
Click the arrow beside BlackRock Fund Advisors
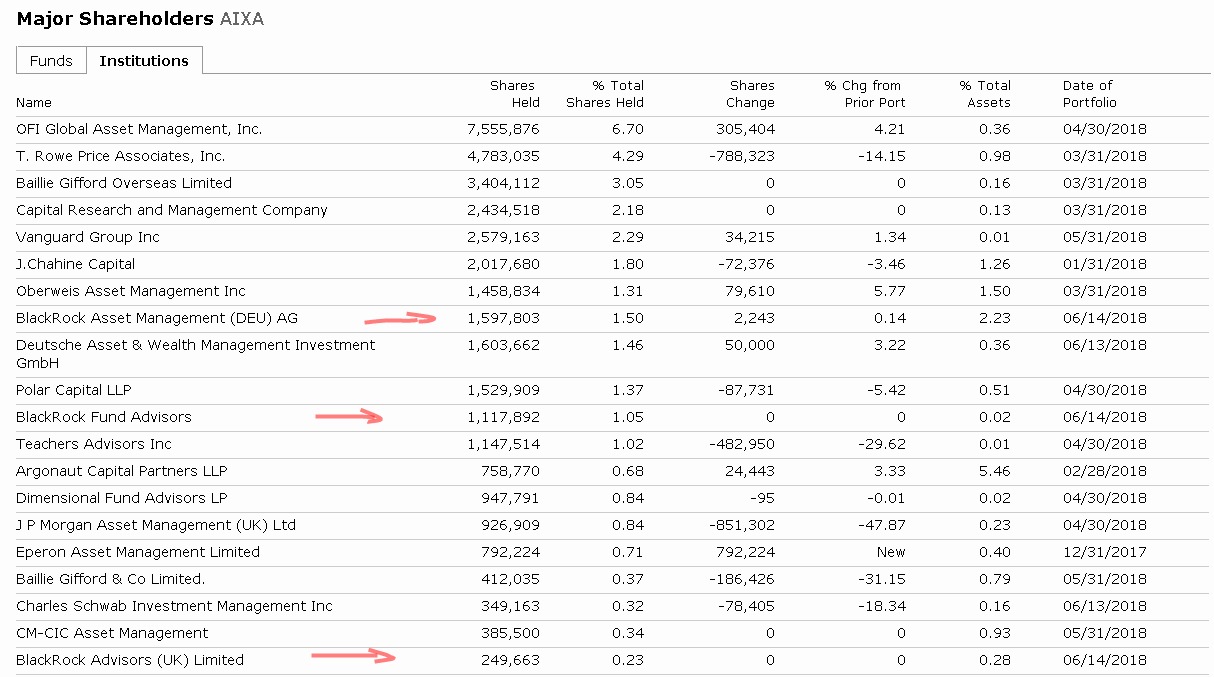pos(350,417)
